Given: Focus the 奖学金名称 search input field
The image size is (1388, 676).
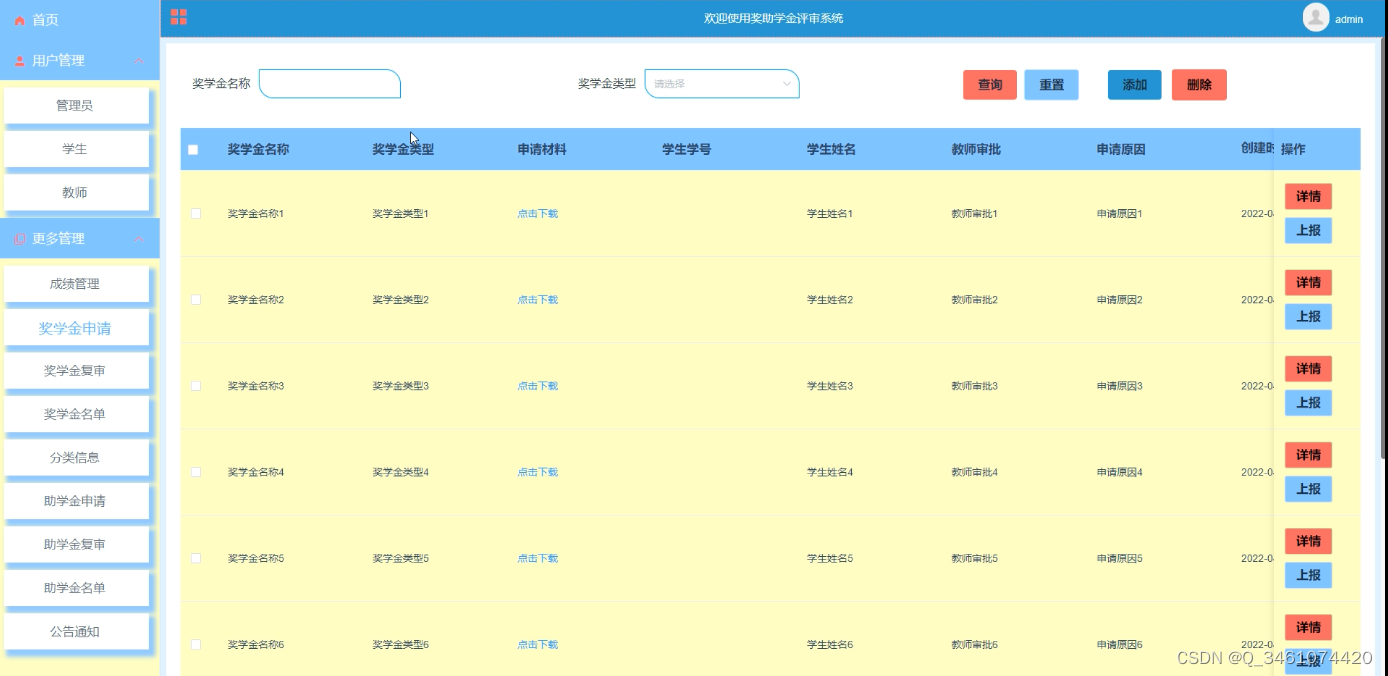Looking at the screenshot, I should (x=330, y=84).
